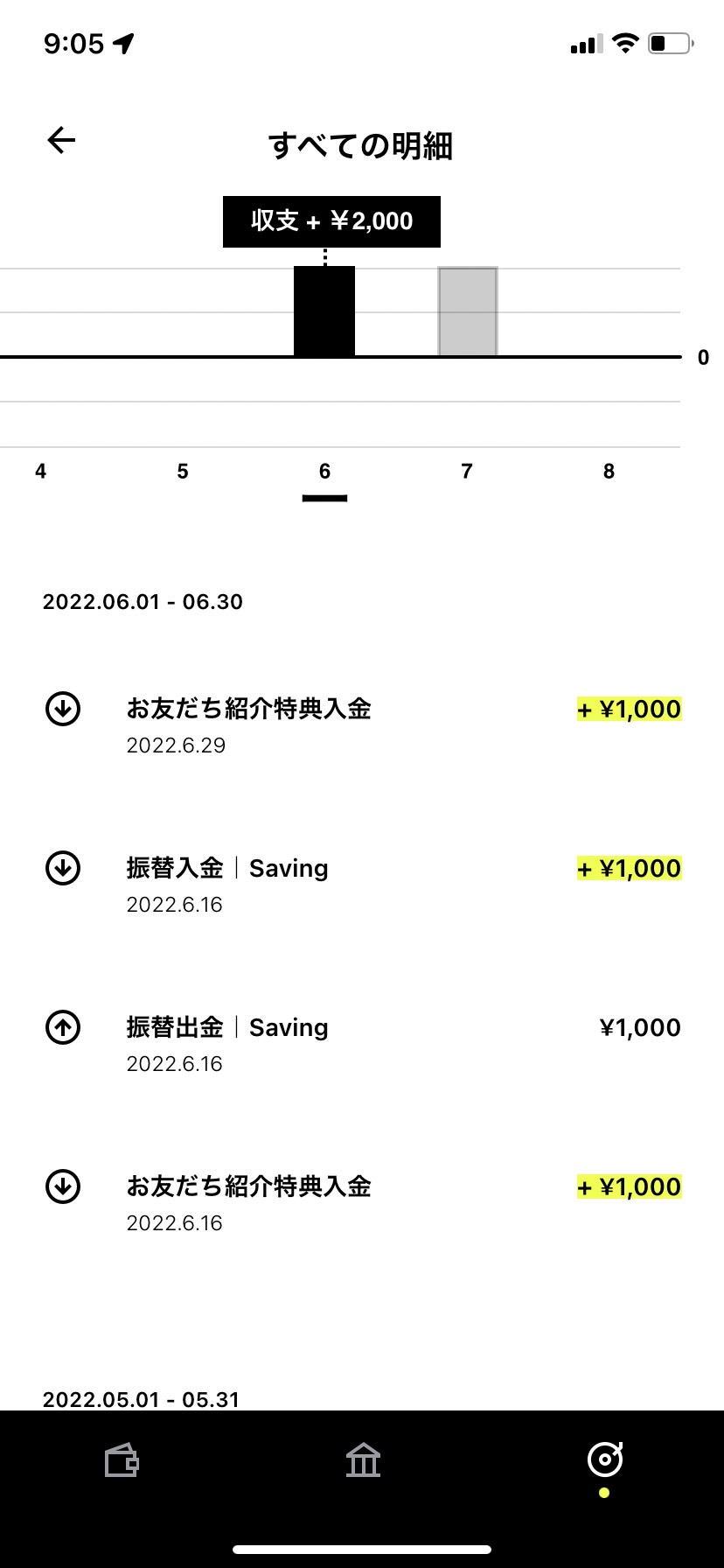724x1568 pixels.
Task: Tap the 2022.05.01 - 05.31 section header
Action: (x=141, y=1398)
